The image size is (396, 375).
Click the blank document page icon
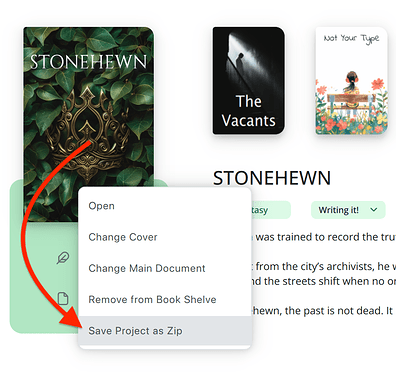click(x=63, y=298)
